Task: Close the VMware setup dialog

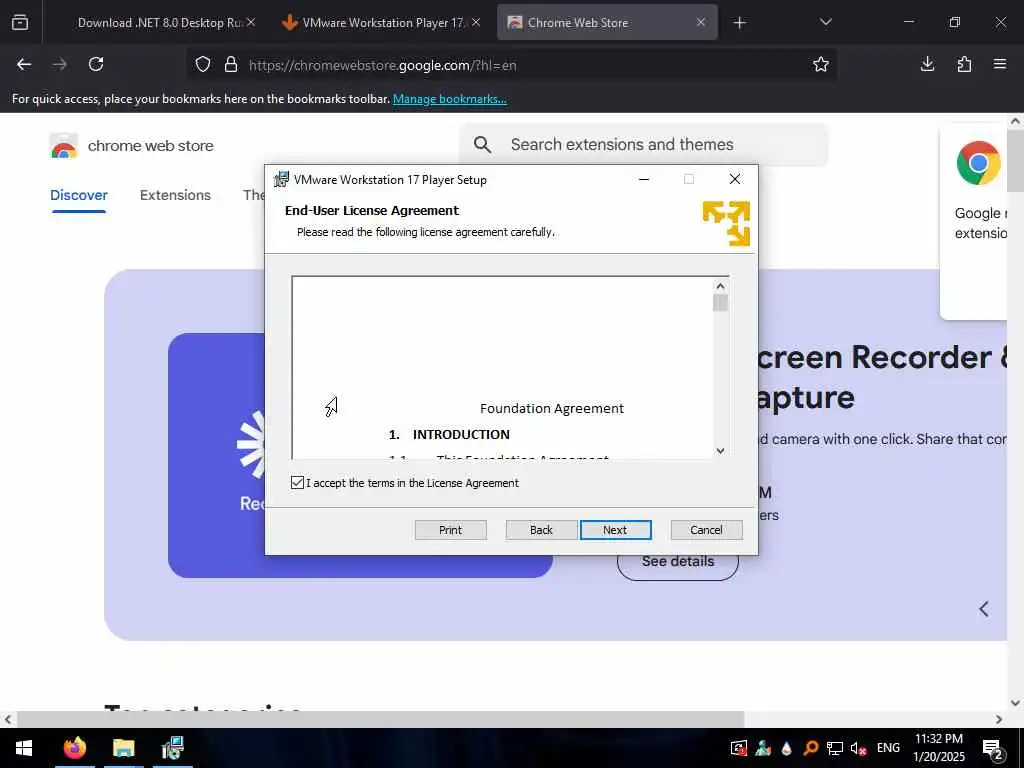Action: tap(735, 179)
